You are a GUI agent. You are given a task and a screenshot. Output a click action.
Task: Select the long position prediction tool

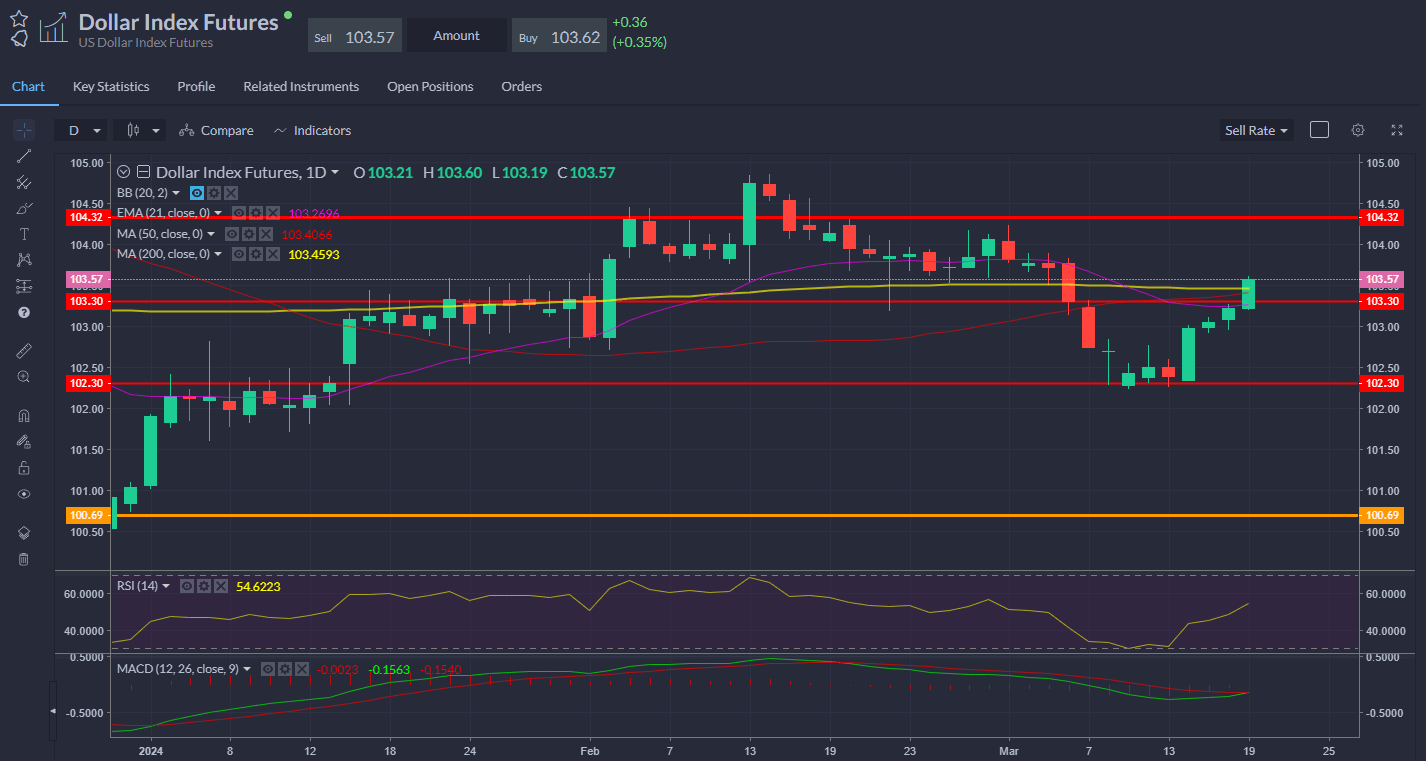click(x=24, y=286)
